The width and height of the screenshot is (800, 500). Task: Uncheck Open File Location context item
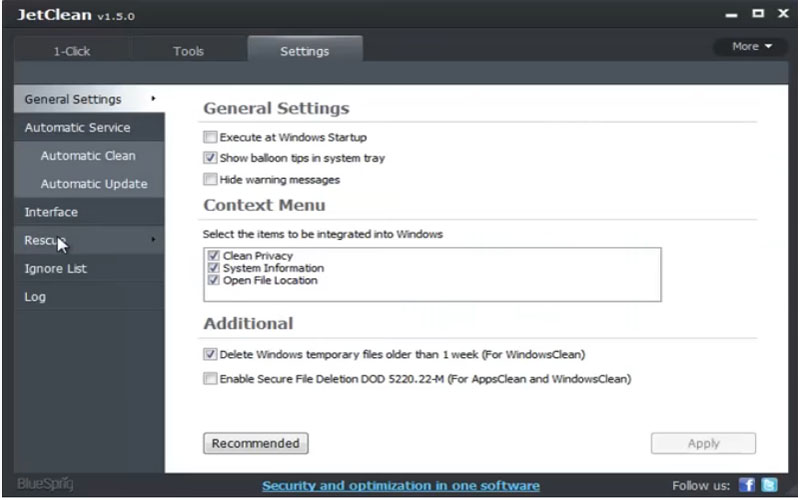(x=214, y=280)
